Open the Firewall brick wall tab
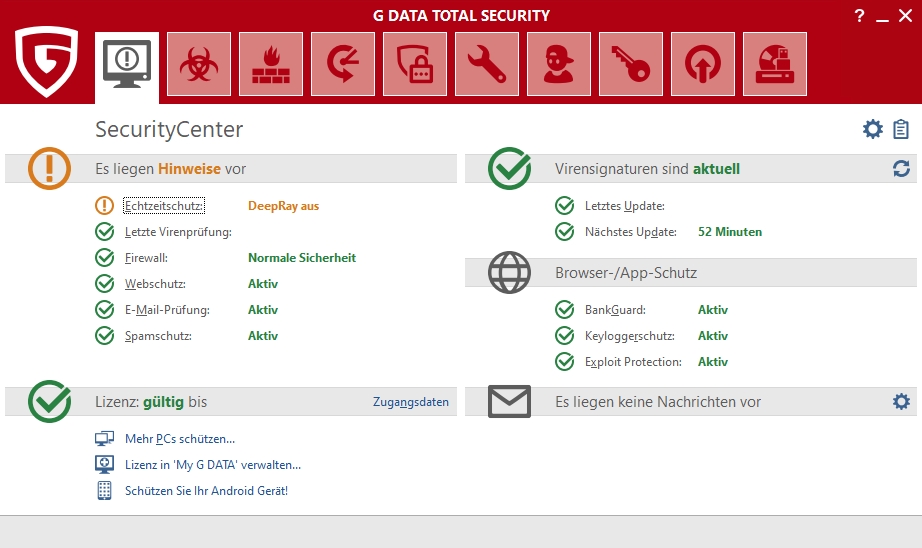The image size is (922, 548). 271,64
